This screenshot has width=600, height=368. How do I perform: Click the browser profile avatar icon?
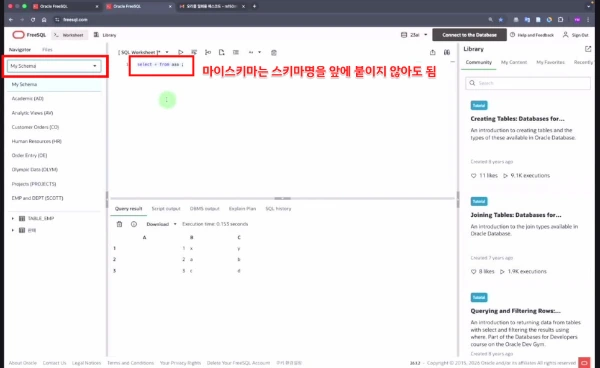pyautogui.click(x=577, y=20)
